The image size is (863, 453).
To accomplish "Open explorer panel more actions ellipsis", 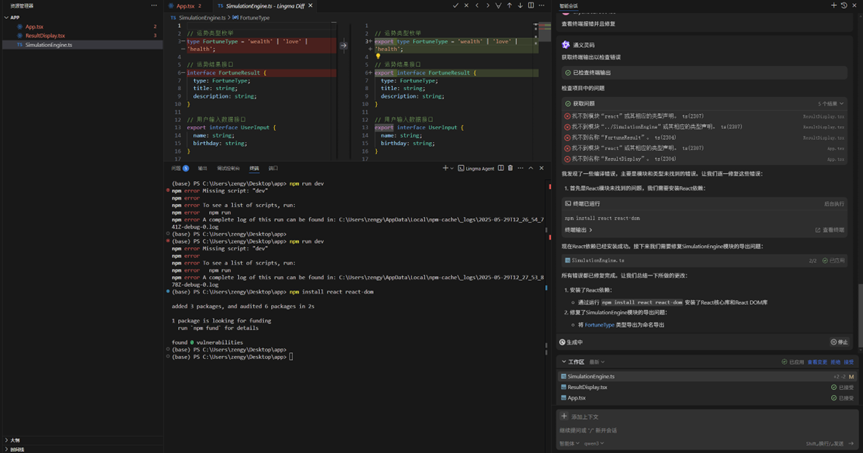I will point(154,6).
